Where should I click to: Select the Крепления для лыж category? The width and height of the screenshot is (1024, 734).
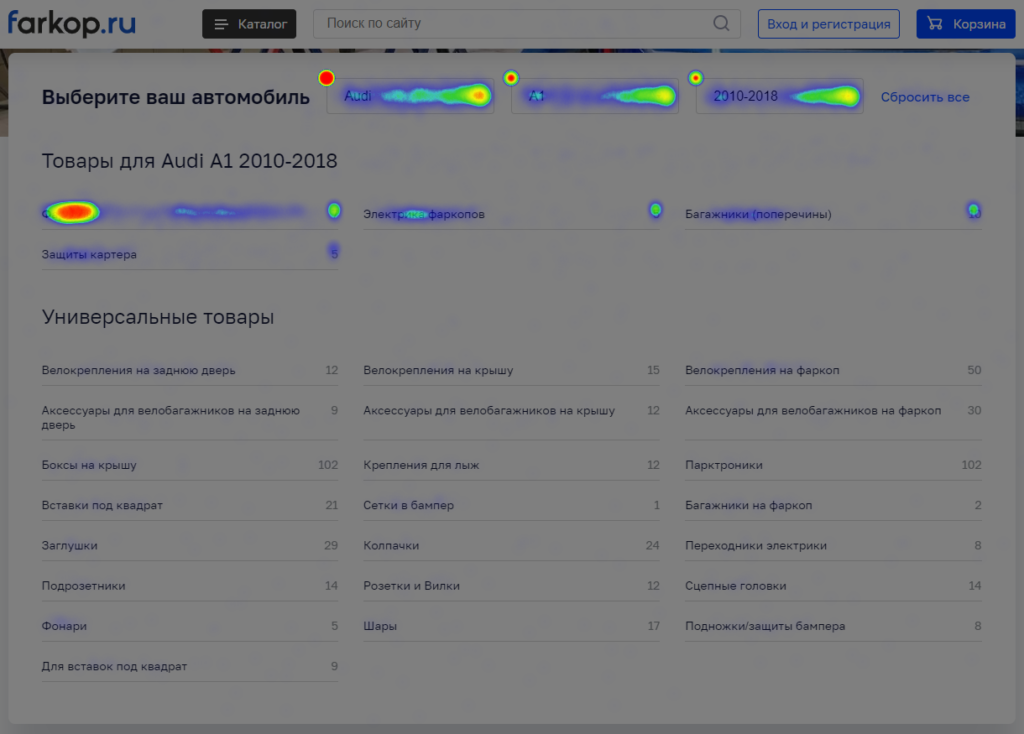[411, 465]
